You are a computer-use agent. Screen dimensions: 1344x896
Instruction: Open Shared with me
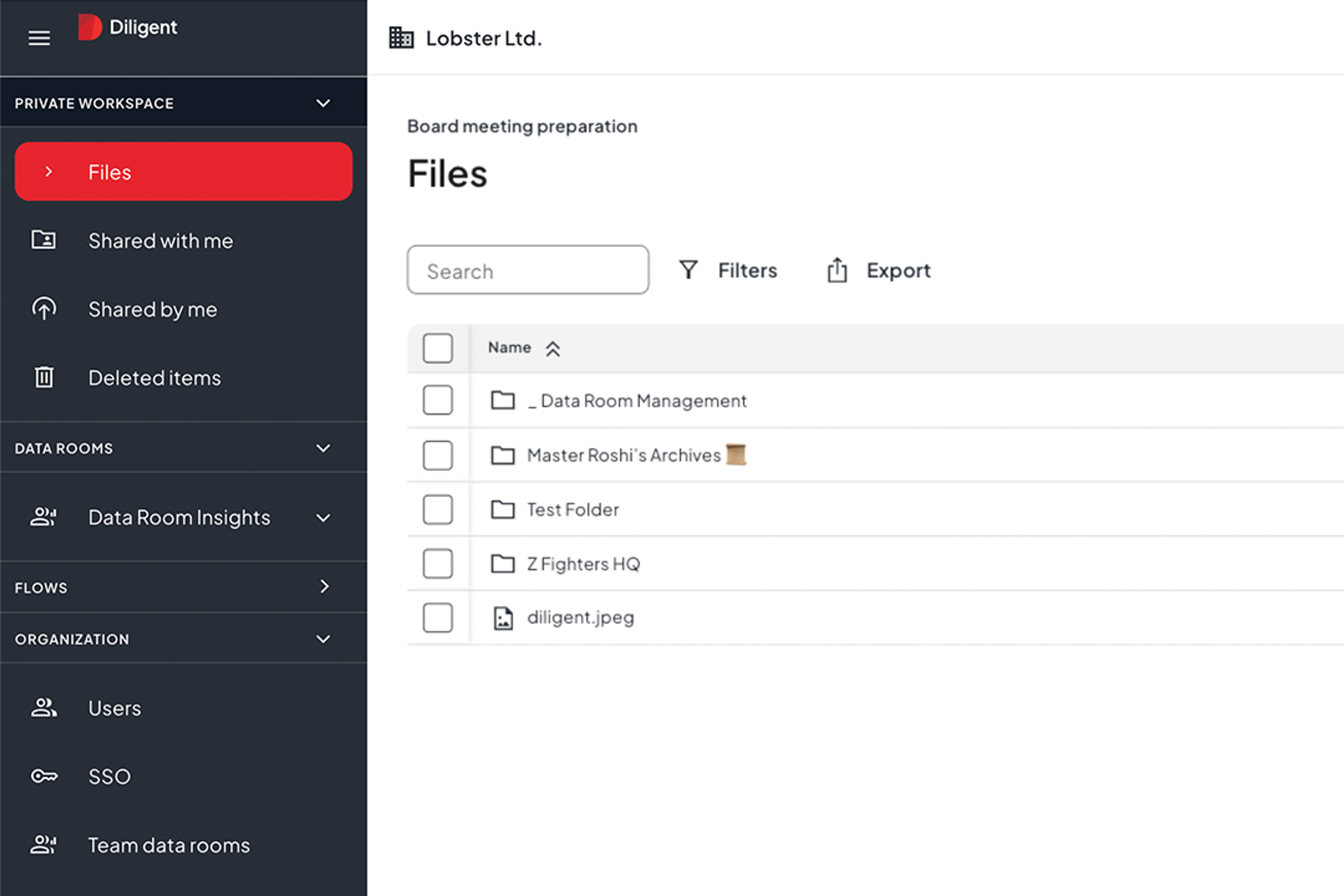coord(160,240)
